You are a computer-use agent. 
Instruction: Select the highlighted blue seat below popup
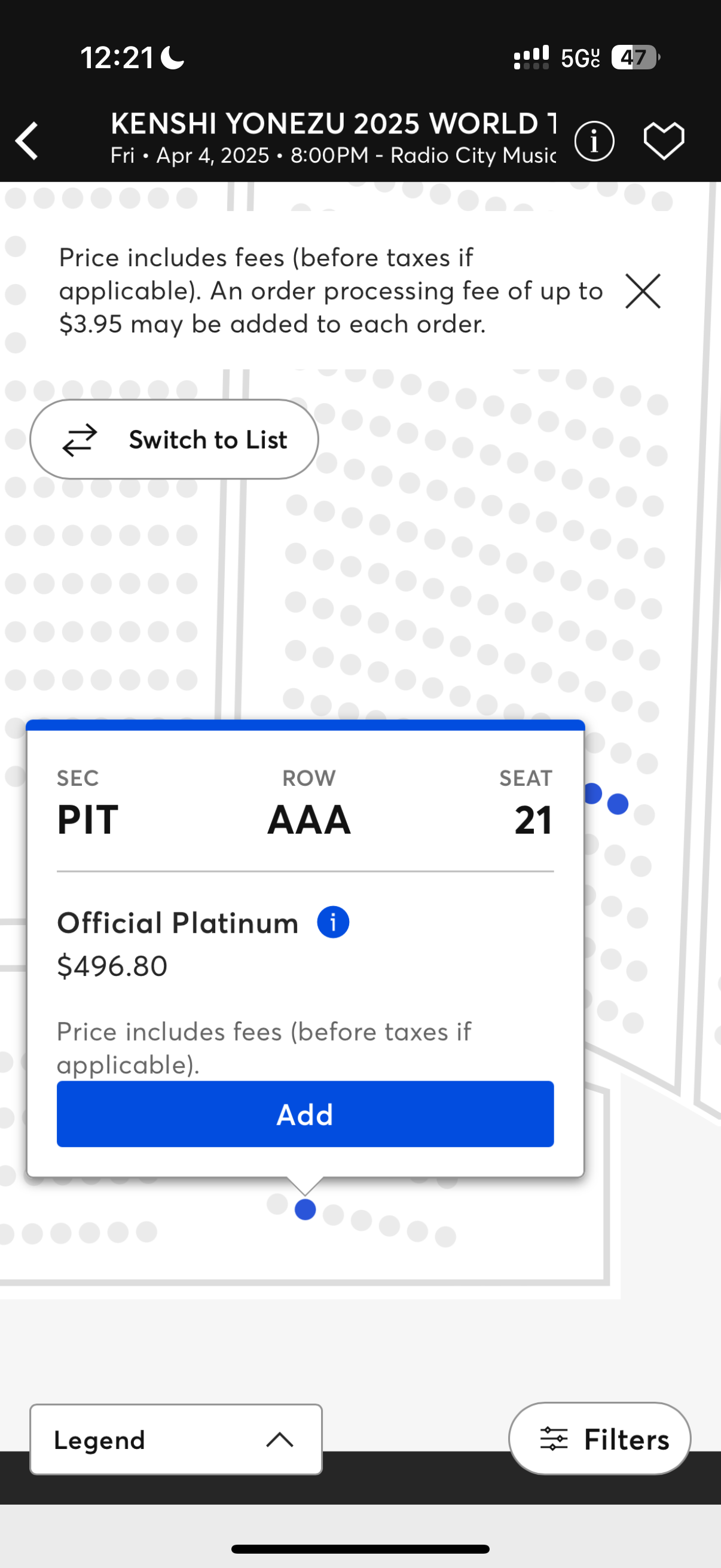305,1209
